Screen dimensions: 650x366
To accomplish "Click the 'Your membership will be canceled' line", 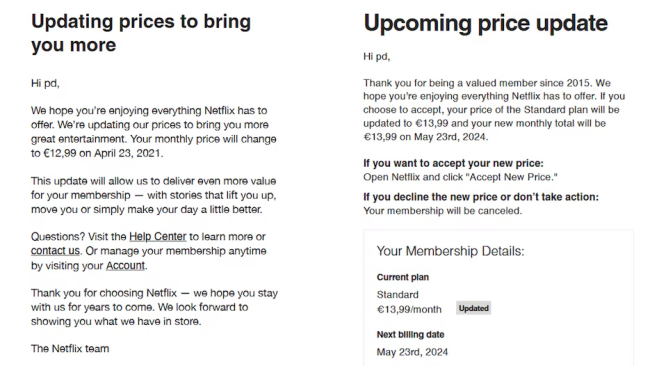I will click(x=442, y=211).
